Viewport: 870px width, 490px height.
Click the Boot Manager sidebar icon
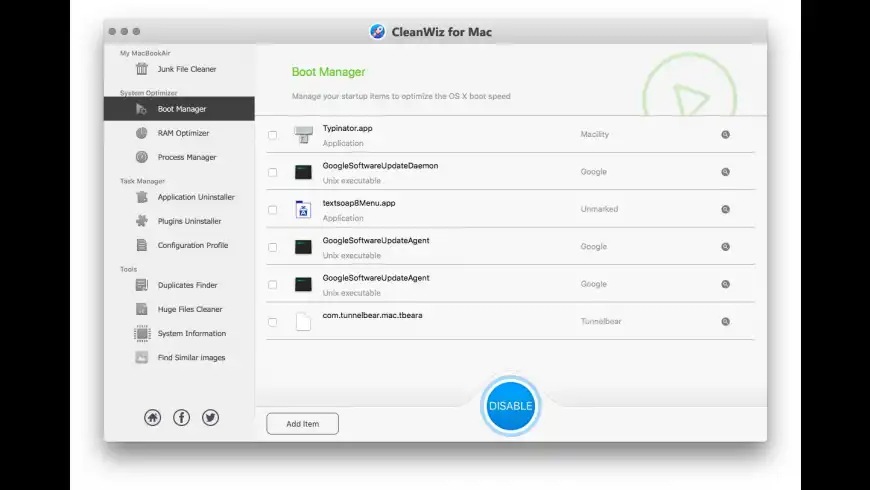coord(141,109)
